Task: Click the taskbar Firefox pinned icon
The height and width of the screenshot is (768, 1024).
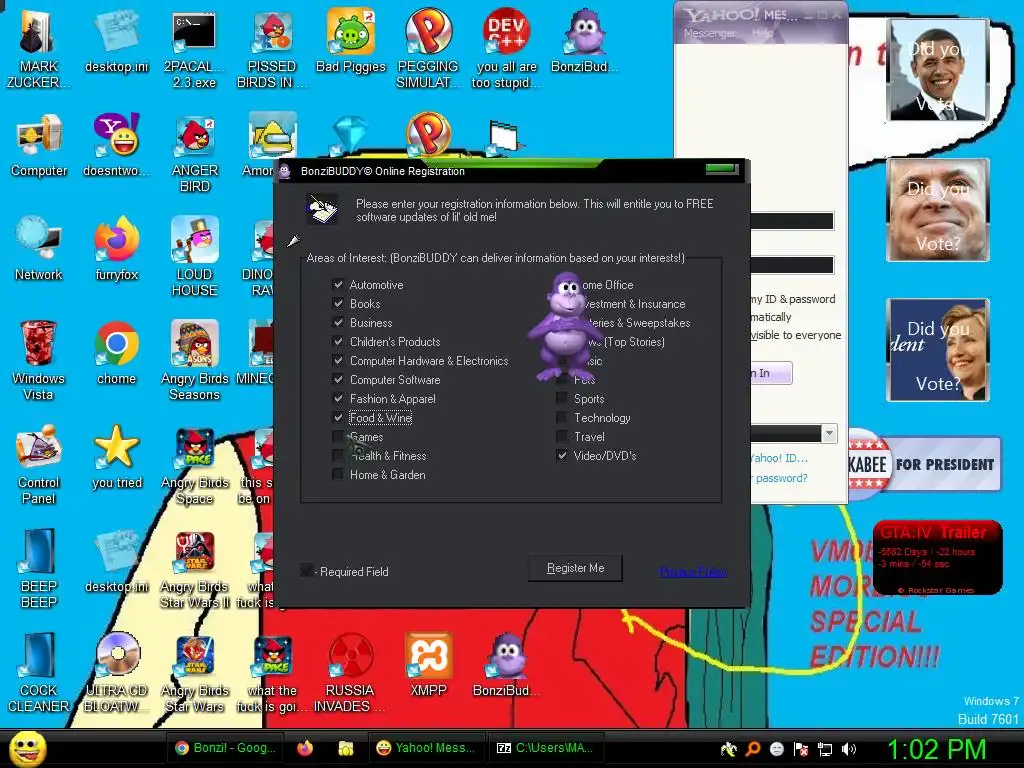Action: [305, 748]
